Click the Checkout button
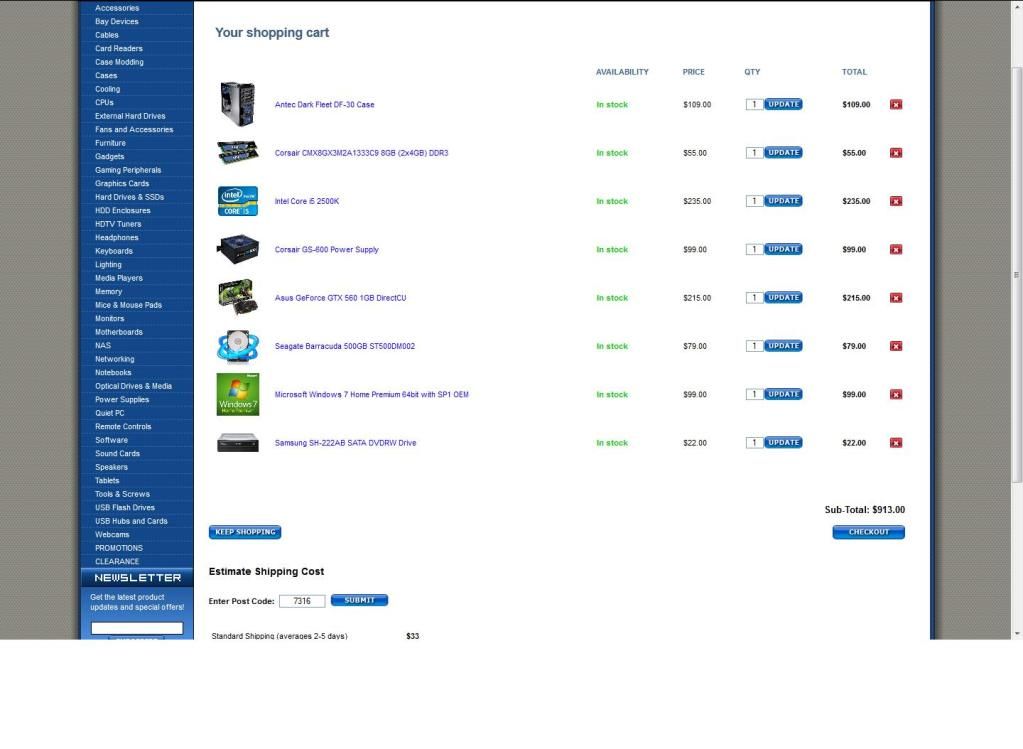This screenshot has width=1023, height=749. point(868,532)
